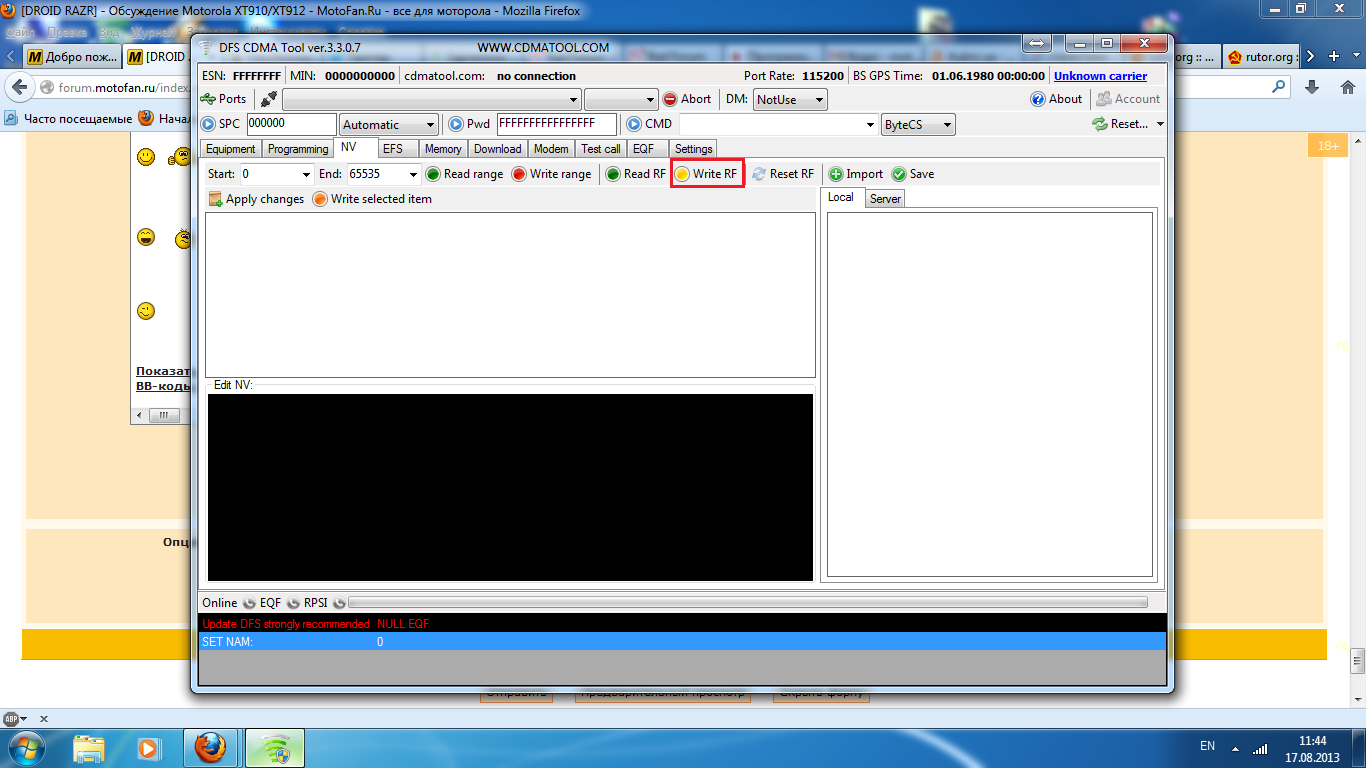Switch to the Download tab
The image size is (1366, 768).
pos(497,149)
